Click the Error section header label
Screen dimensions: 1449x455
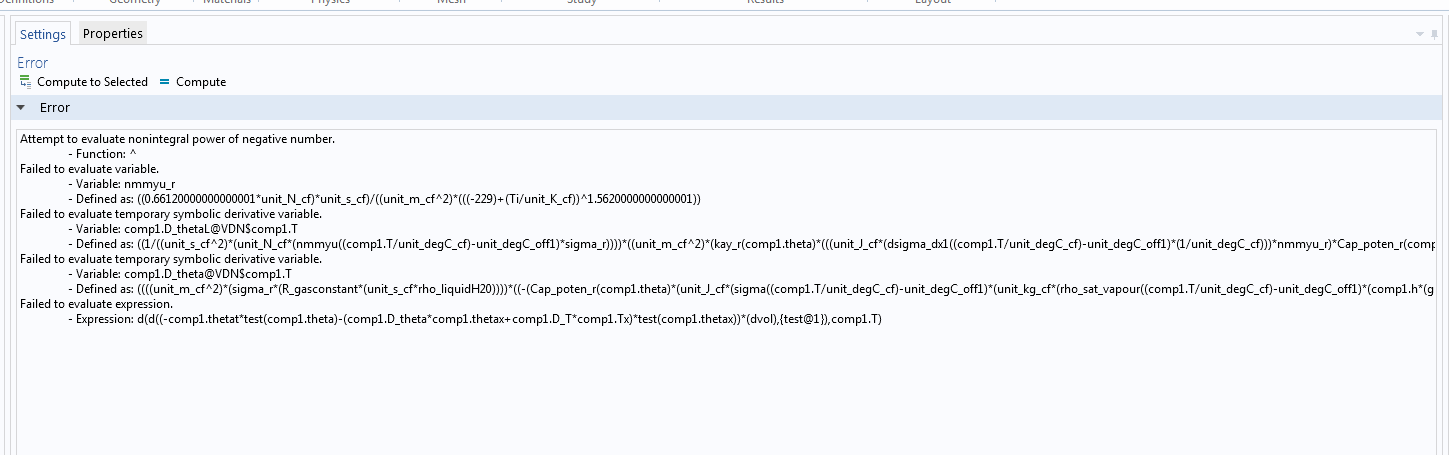55,107
